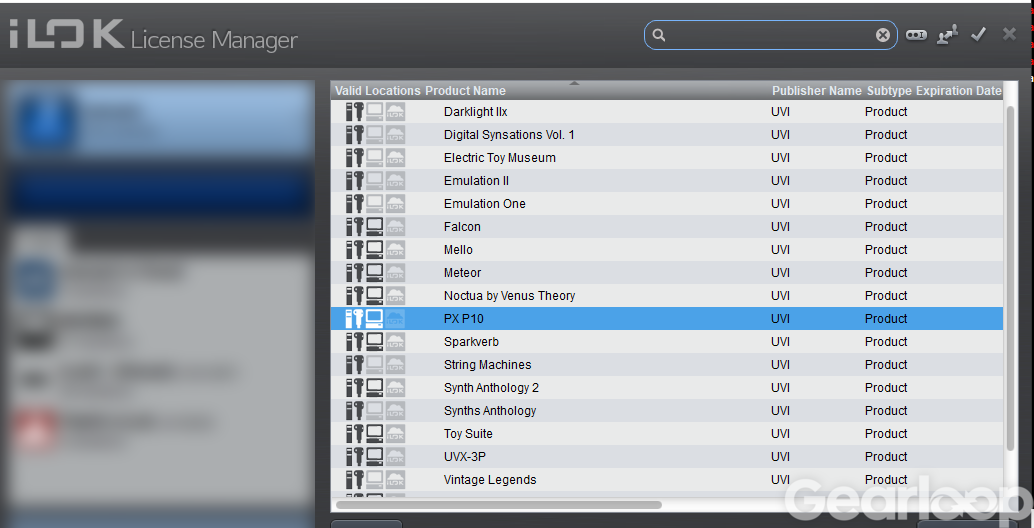Viewport: 1034px width, 528px height.
Task: Sort by Valid Locations column header
Action: (x=377, y=91)
